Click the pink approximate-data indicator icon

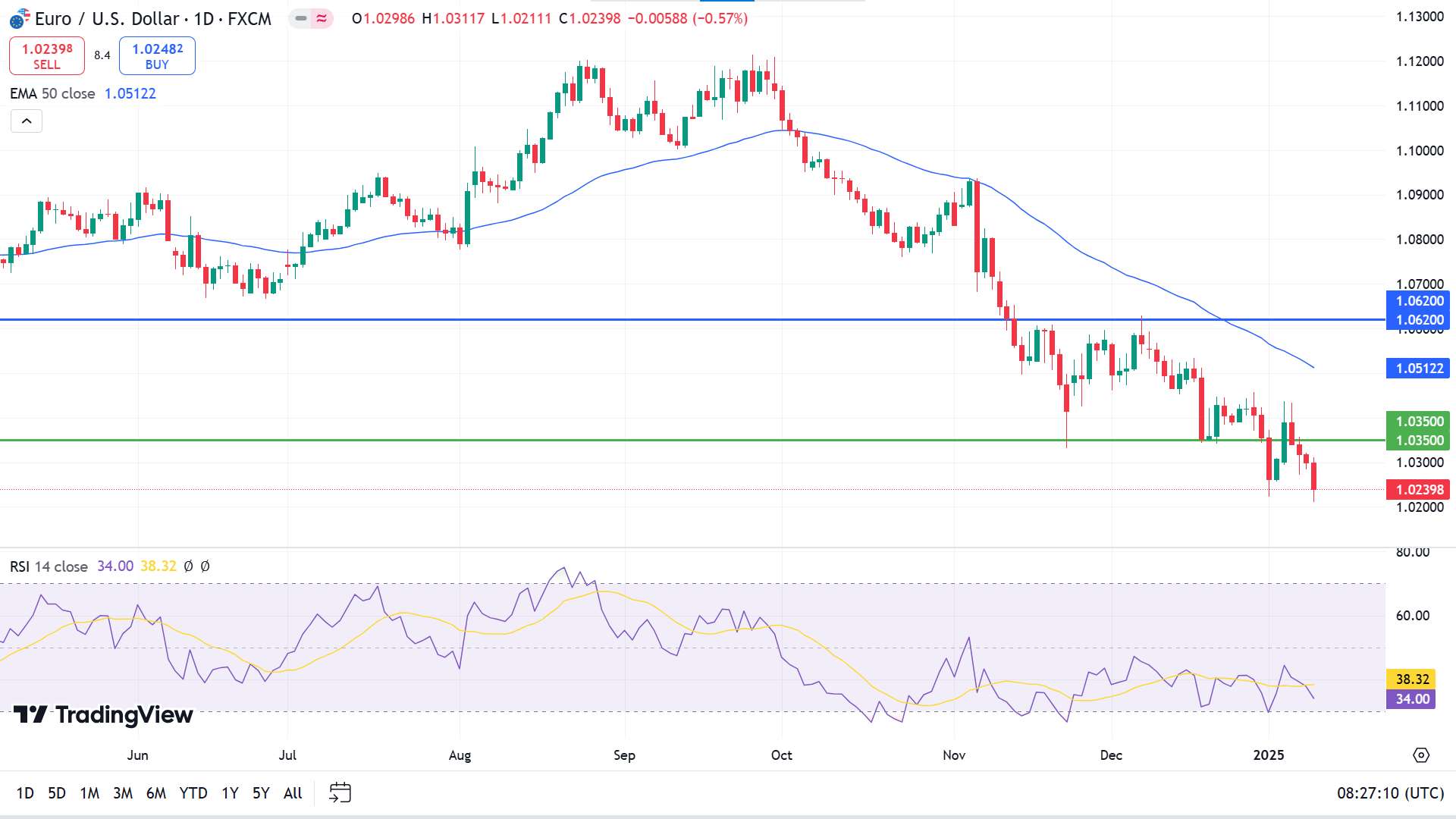pos(322,18)
